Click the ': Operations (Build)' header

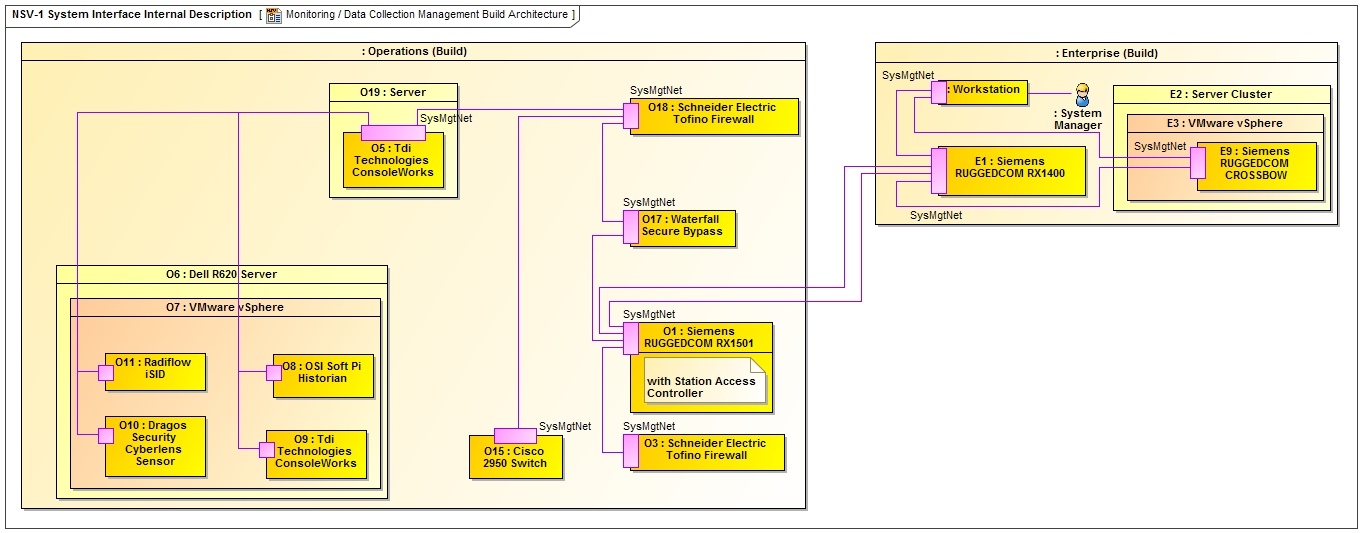coord(414,51)
